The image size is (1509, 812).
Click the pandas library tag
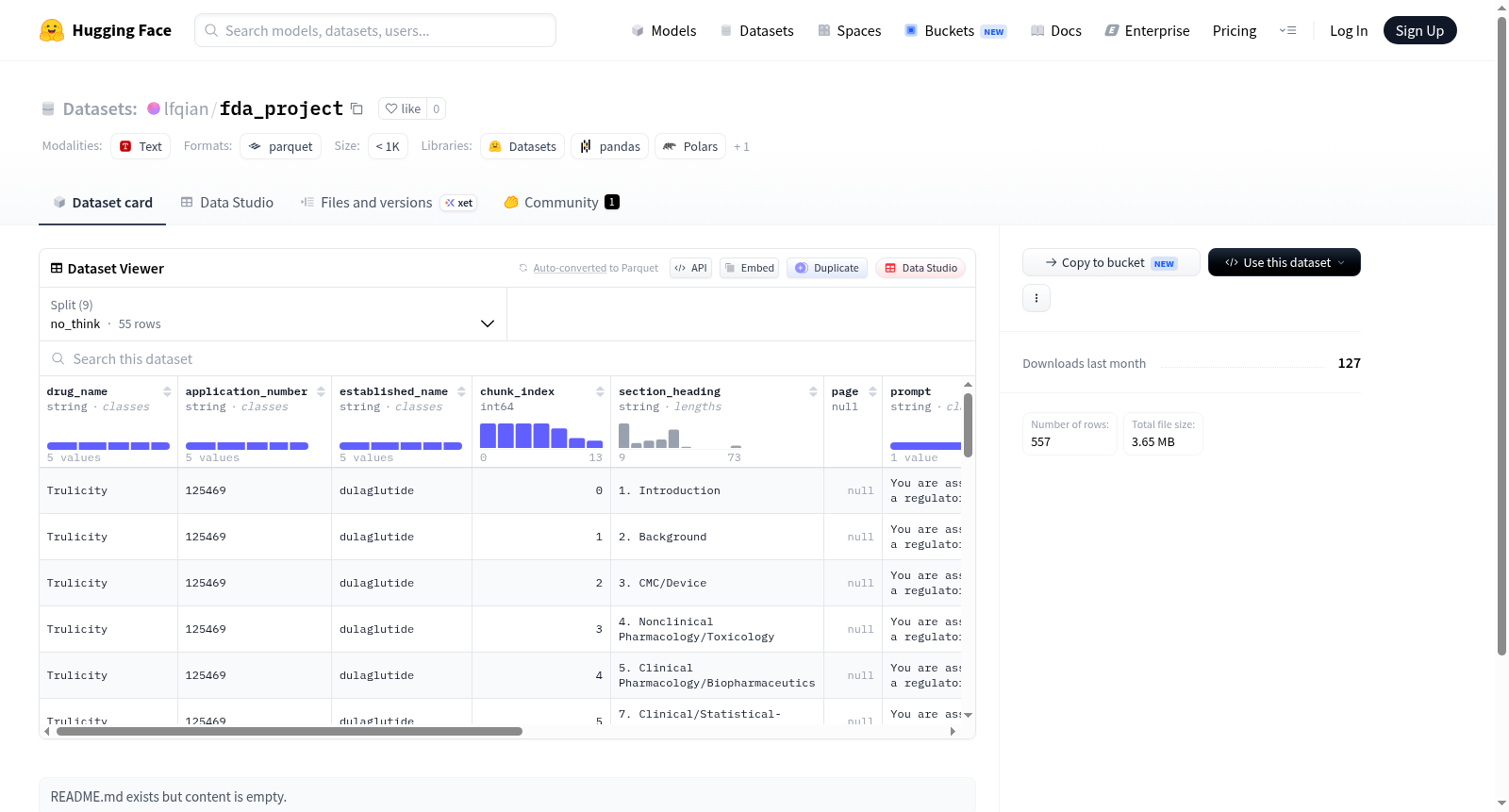pyautogui.click(x=609, y=146)
